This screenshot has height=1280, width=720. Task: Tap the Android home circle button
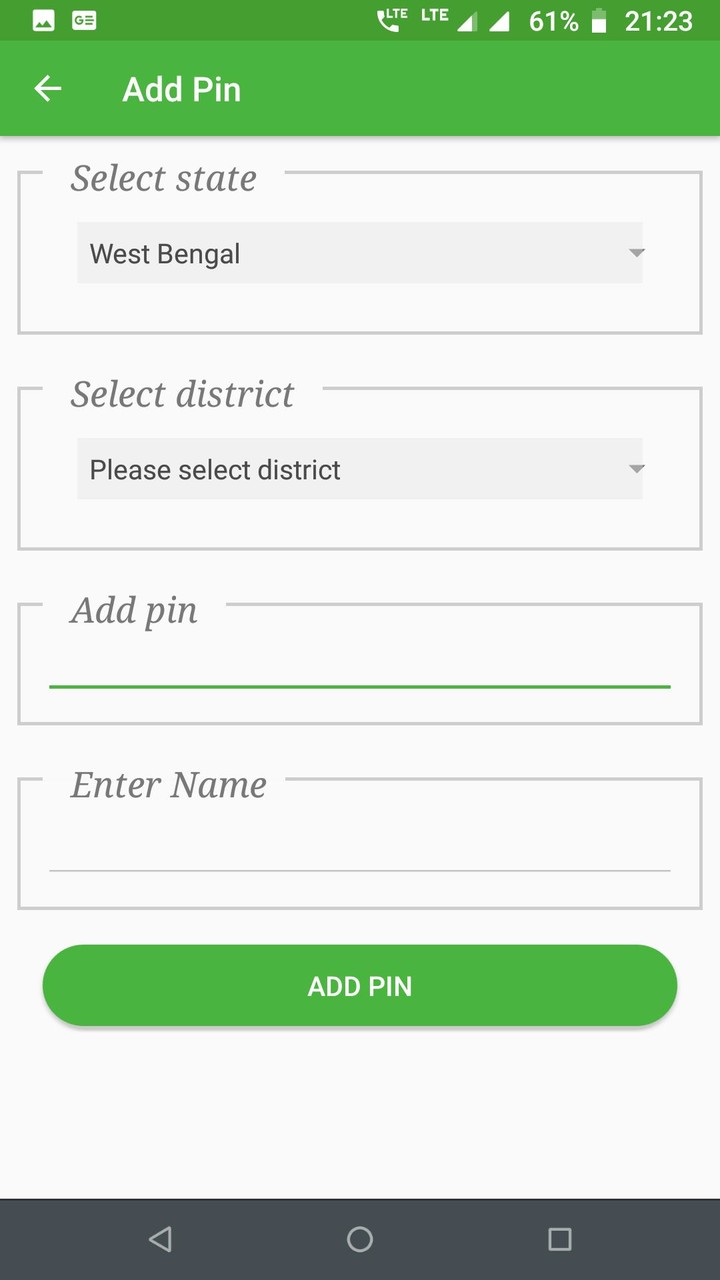[360, 1240]
